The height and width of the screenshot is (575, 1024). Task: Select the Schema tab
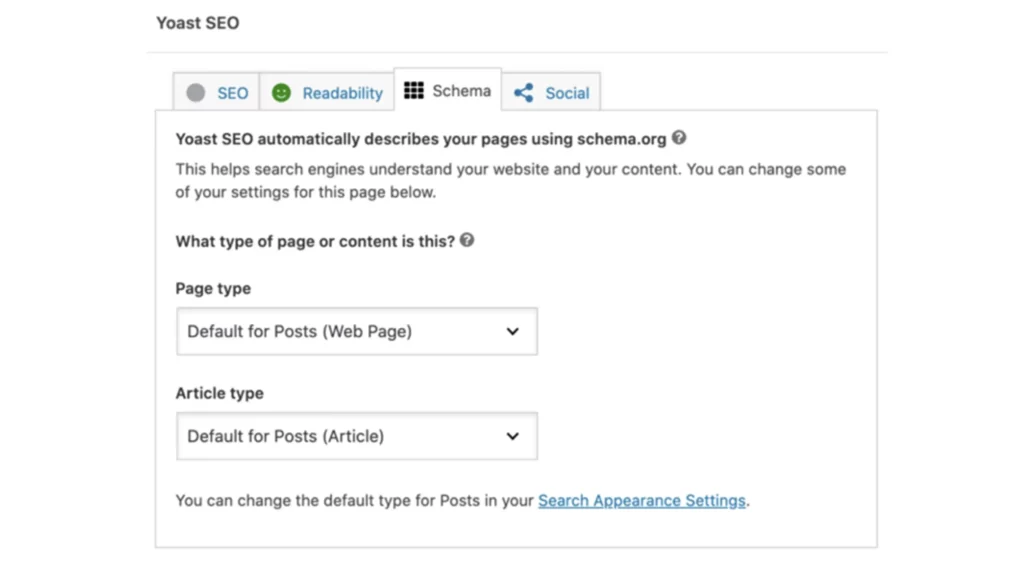point(447,90)
